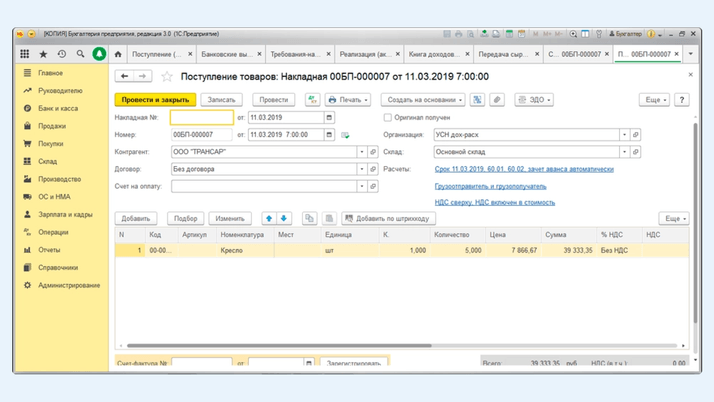Click the search magnifier icon

[80, 54]
